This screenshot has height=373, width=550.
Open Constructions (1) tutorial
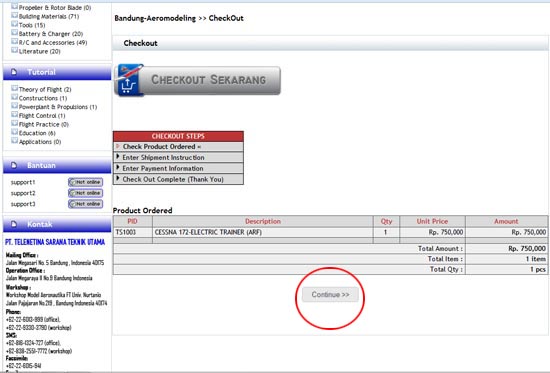(43, 98)
